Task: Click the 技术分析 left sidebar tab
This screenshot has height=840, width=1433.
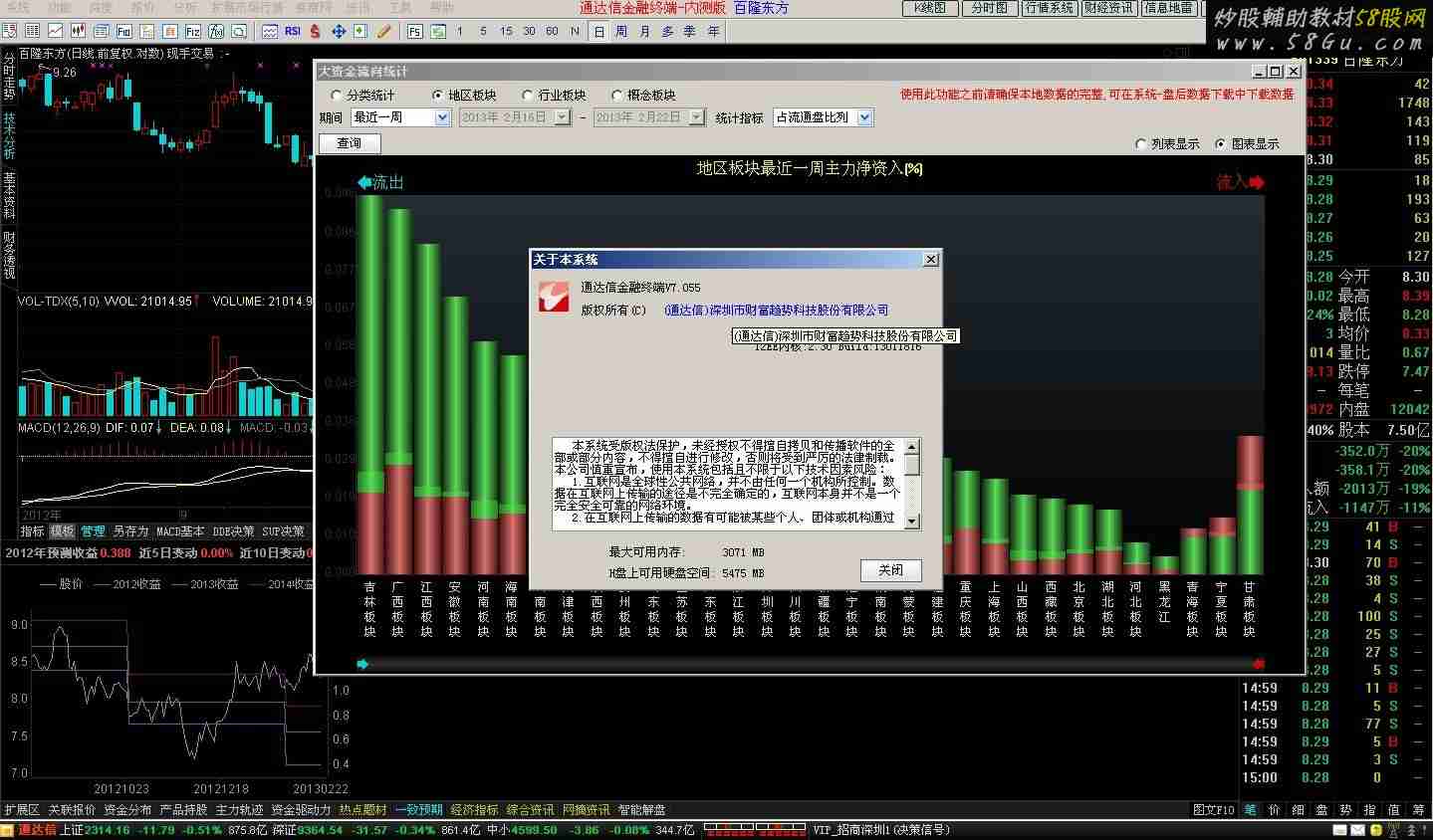Action: [9, 135]
